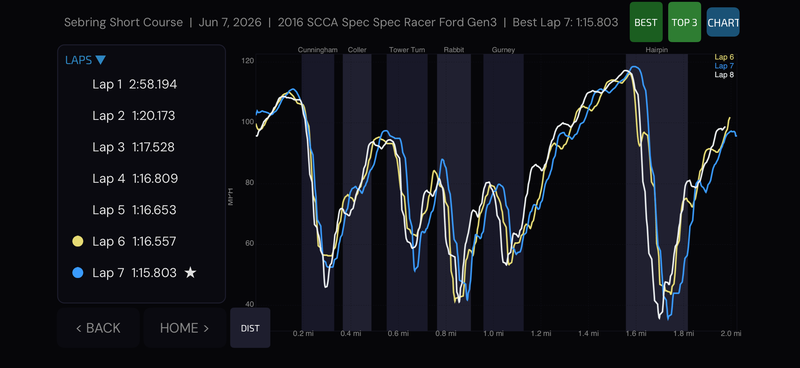Select Lap 4 1:16.809

tap(135, 179)
